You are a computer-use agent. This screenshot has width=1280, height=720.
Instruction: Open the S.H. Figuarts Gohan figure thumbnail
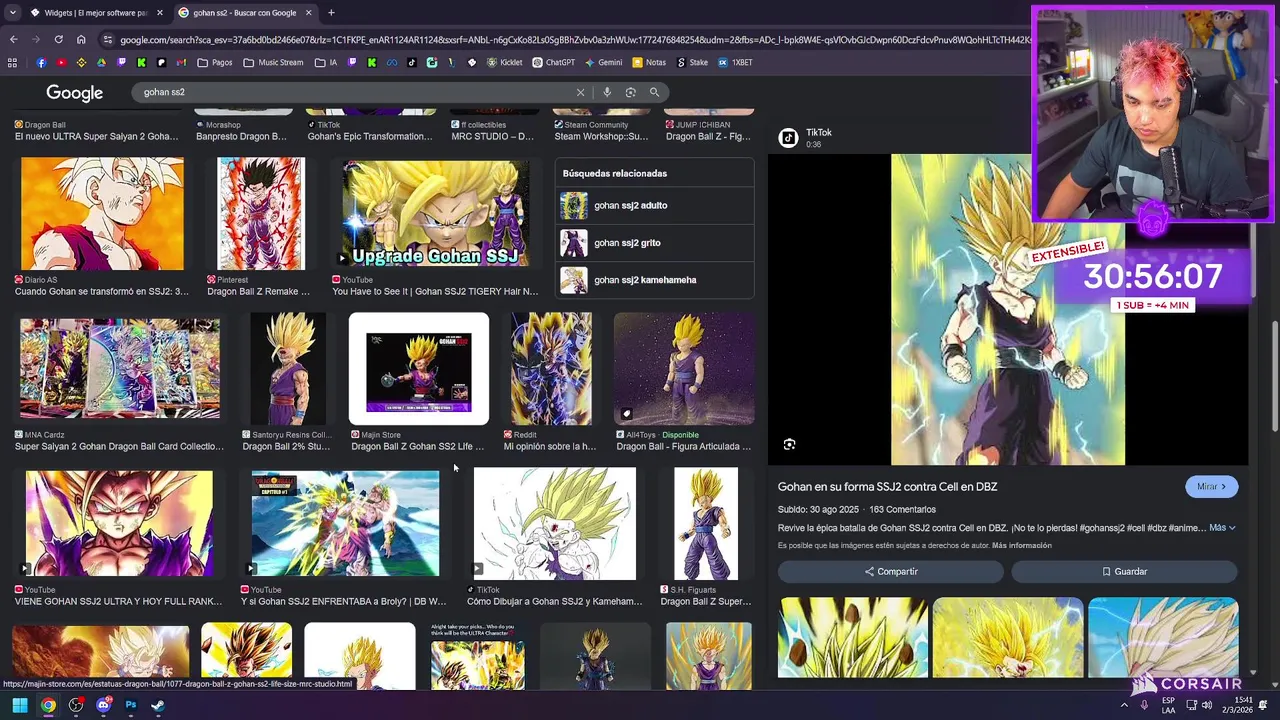pos(706,524)
